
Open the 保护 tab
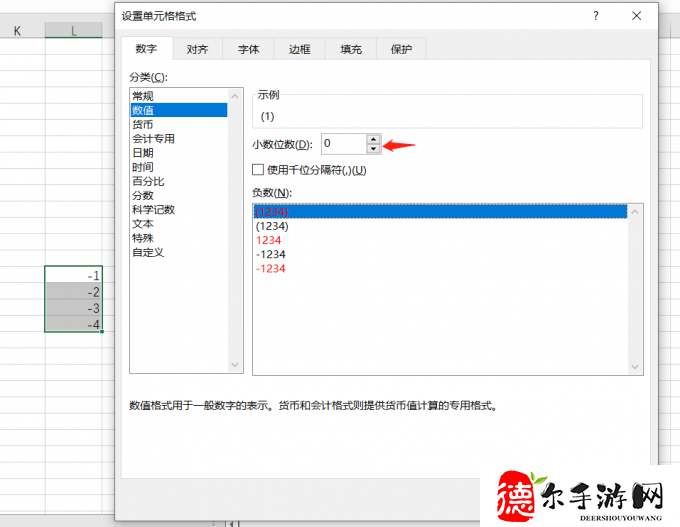click(x=401, y=49)
